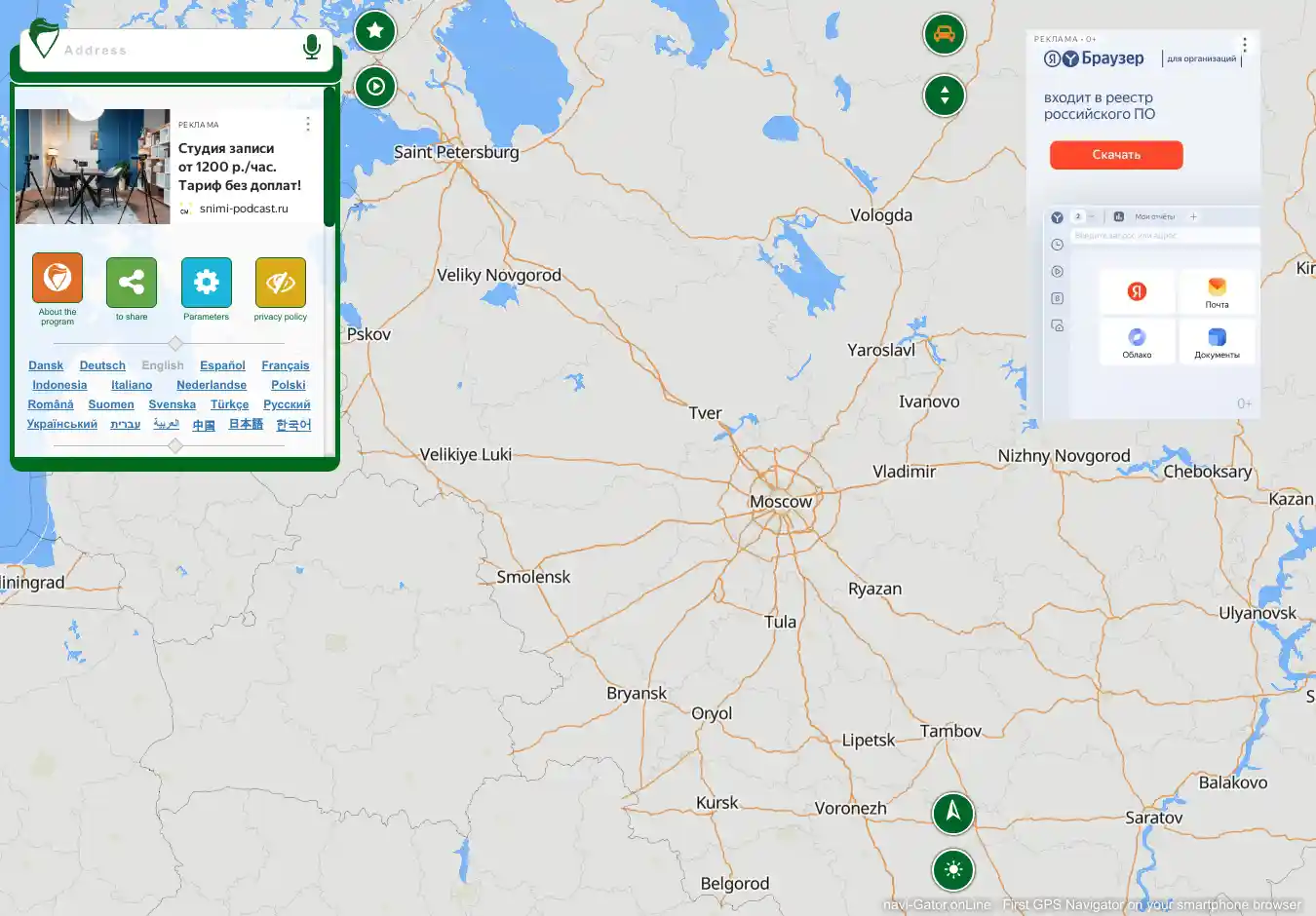The height and width of the screenshot is (916, 1316).
Task: Click the navi-Gator logo in search bar
Action: [x=42, y=39]
